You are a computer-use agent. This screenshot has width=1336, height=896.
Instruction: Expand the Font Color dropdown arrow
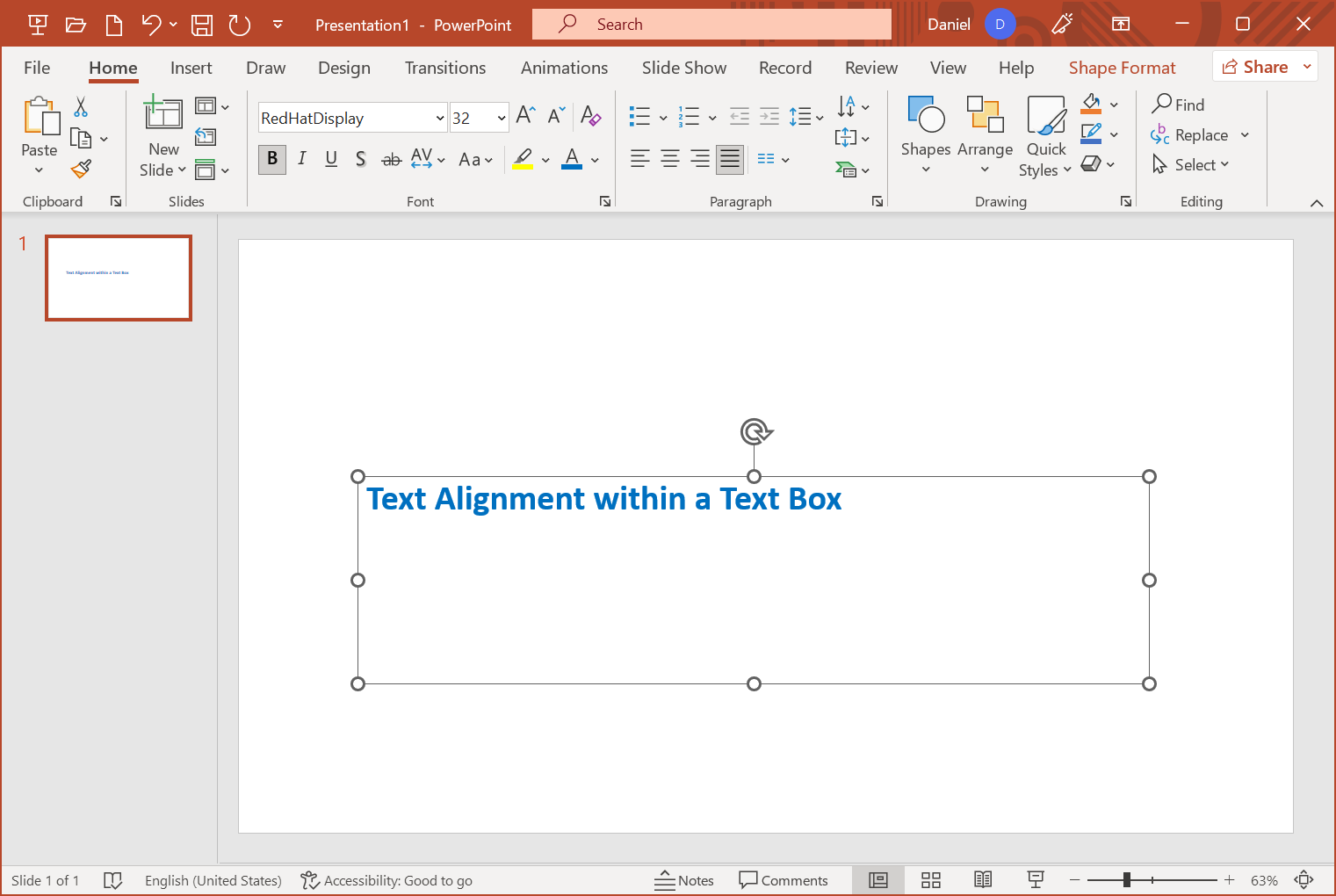[x=593, y=159]
